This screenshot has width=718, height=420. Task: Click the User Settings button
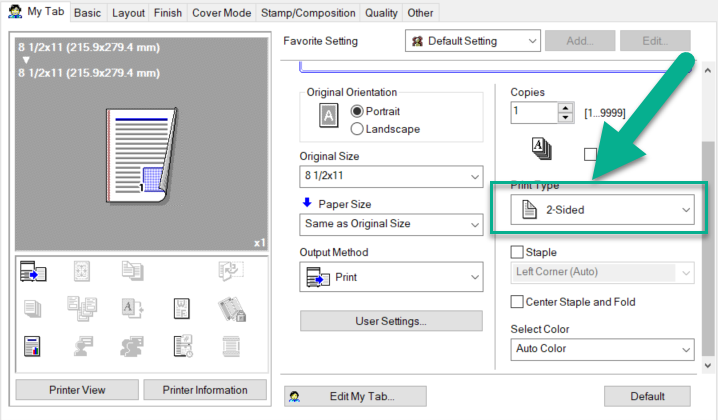click(391, 321)
